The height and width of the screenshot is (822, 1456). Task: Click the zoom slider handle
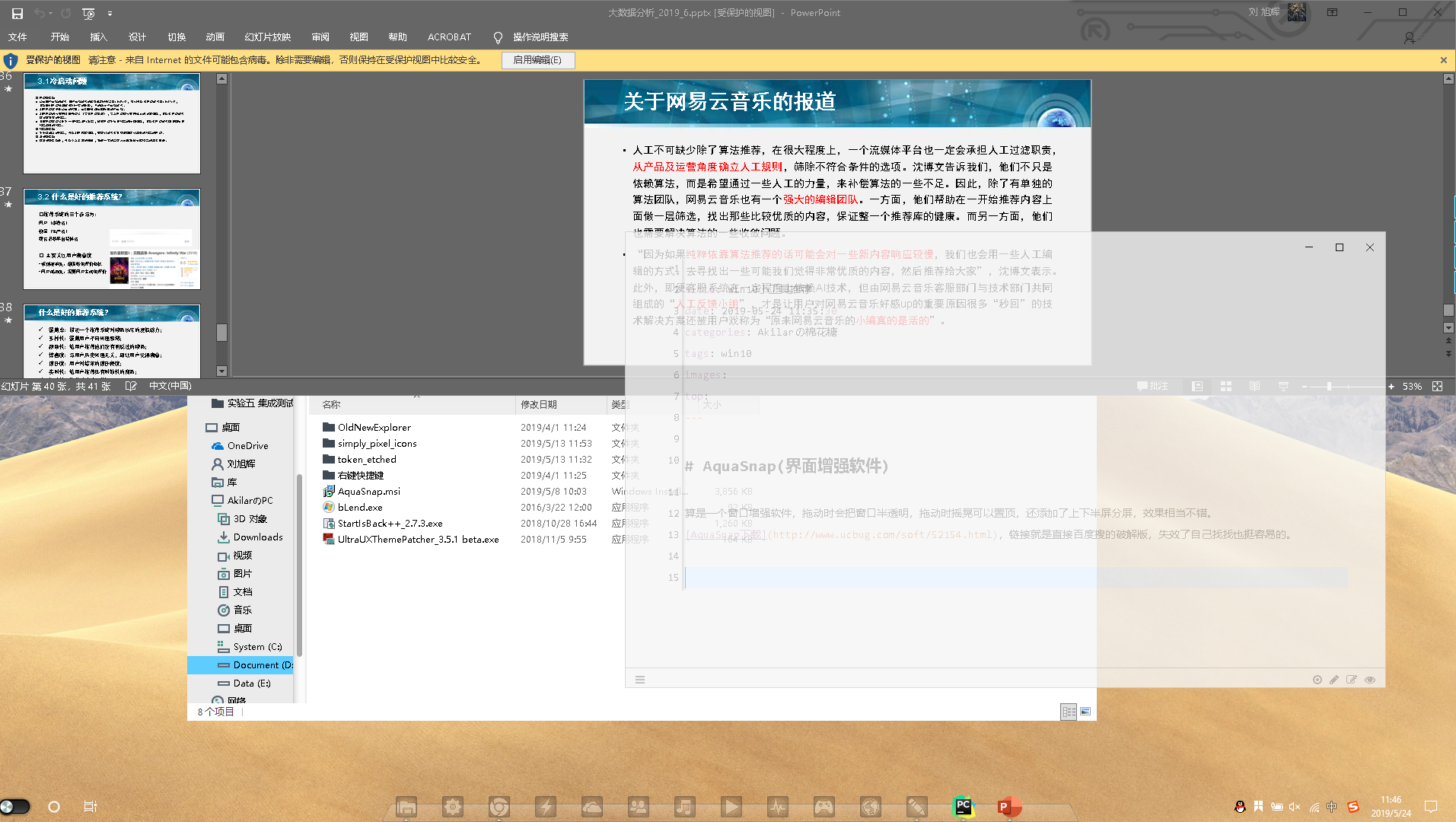point(1329,387)
